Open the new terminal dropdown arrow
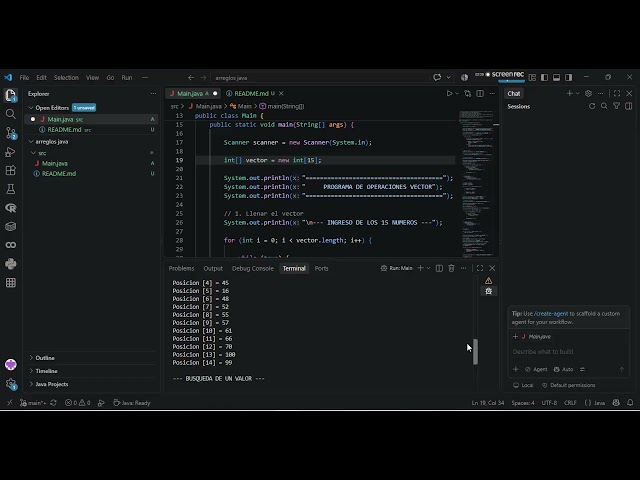640x480 pixels. coord(428,268)
